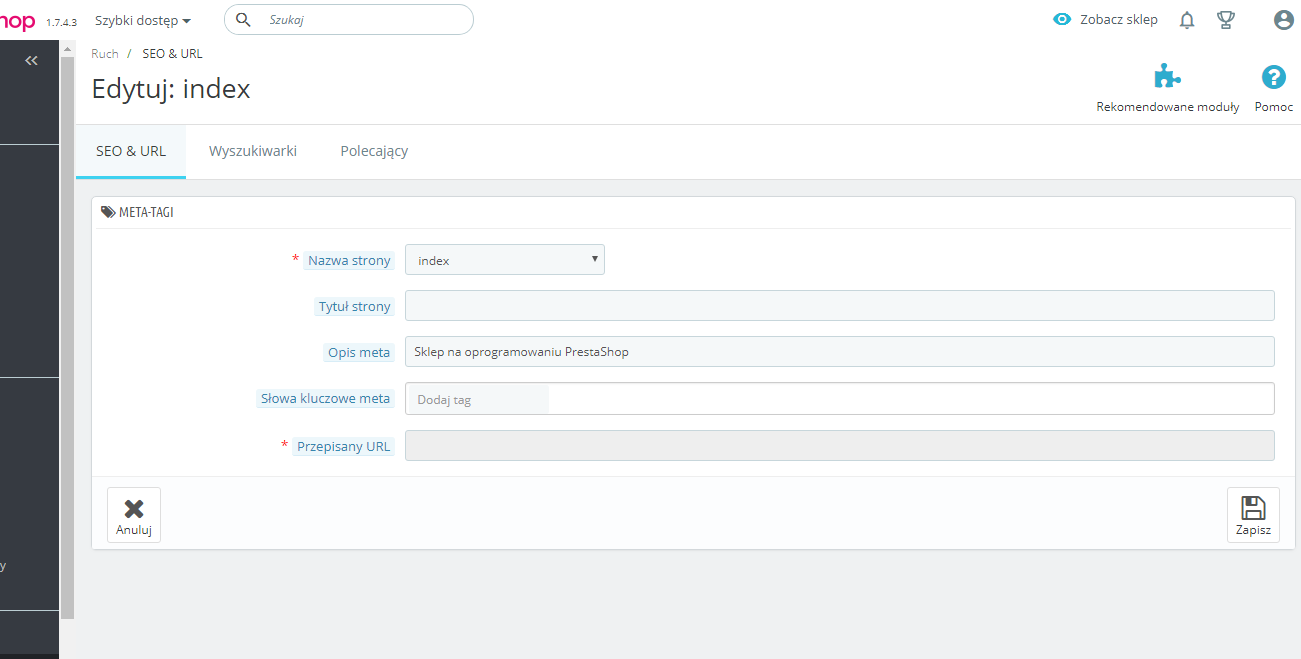The image size is (1301, 659).
Task: Switch to Wyszukiwarki tab
Action: pos(253,151)
